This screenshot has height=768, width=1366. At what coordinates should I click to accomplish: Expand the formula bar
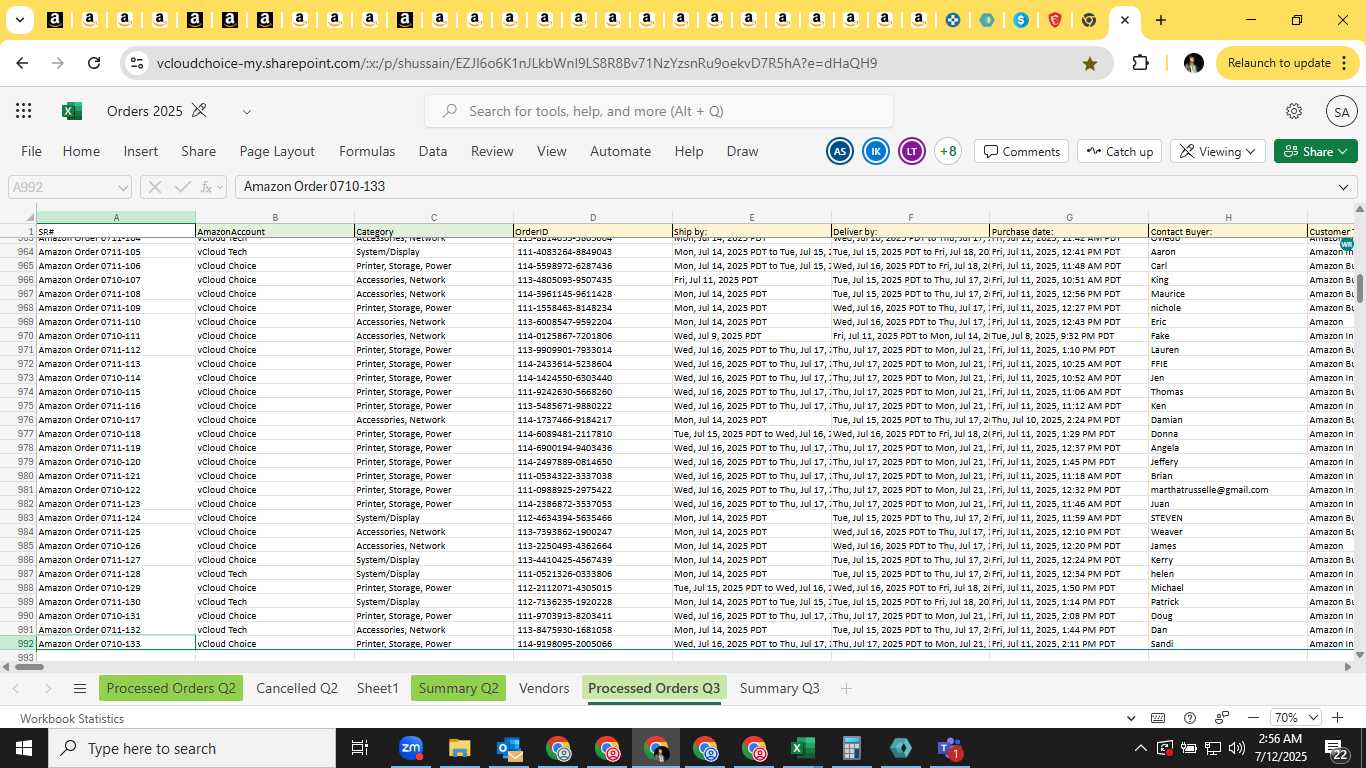[1343, 187]
